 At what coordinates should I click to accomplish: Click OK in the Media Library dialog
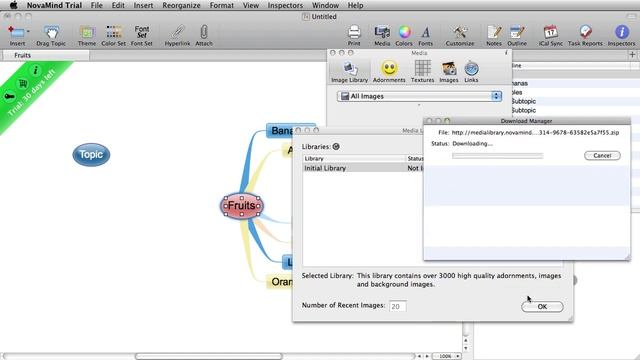pos(542,307)
